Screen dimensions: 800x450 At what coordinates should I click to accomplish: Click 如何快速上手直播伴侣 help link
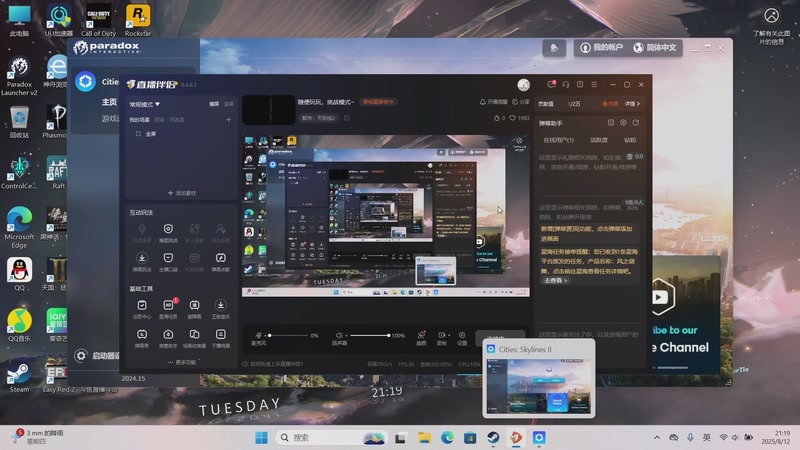[272, 364]
